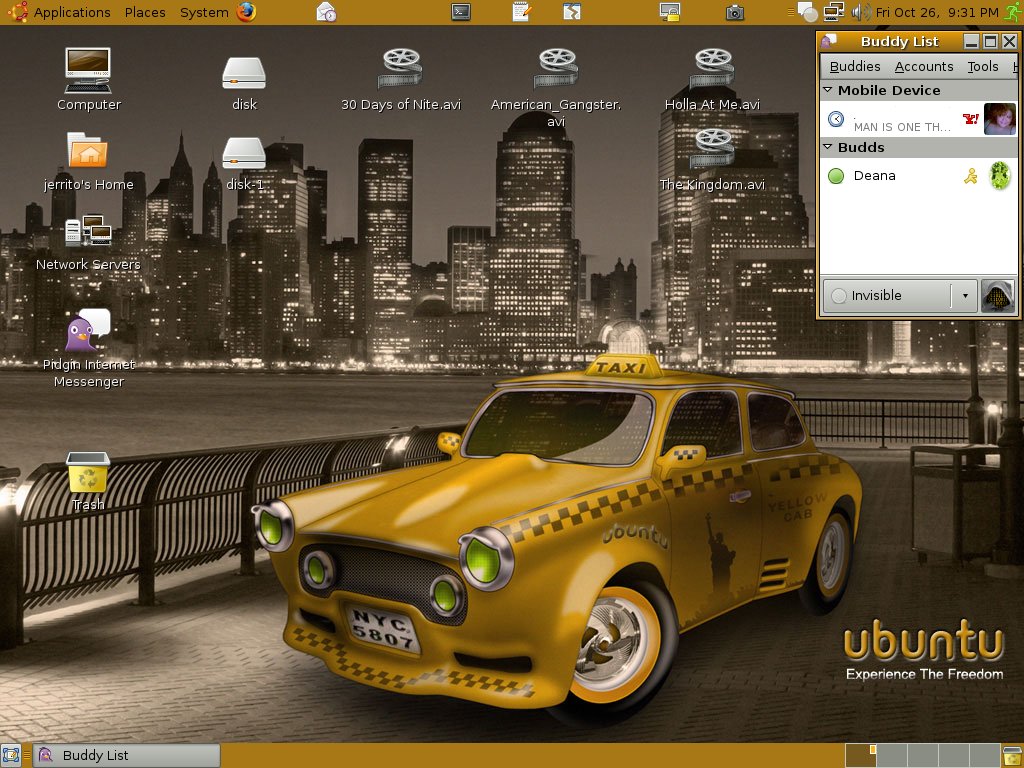The height and width of the screenshot is (768, 1024).
Task: Click the mobile buddy's photo avatar
Action: coord(1000,119)
